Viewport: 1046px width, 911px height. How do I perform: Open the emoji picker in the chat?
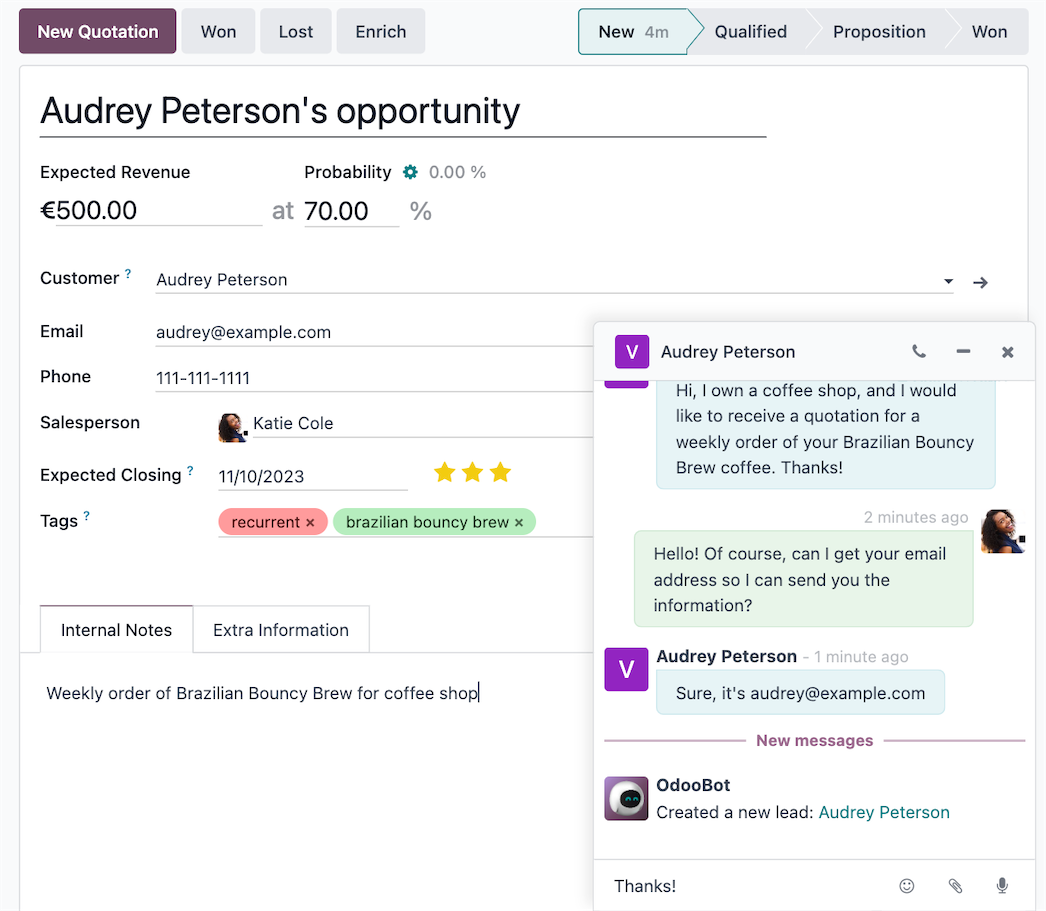point(906,886)
